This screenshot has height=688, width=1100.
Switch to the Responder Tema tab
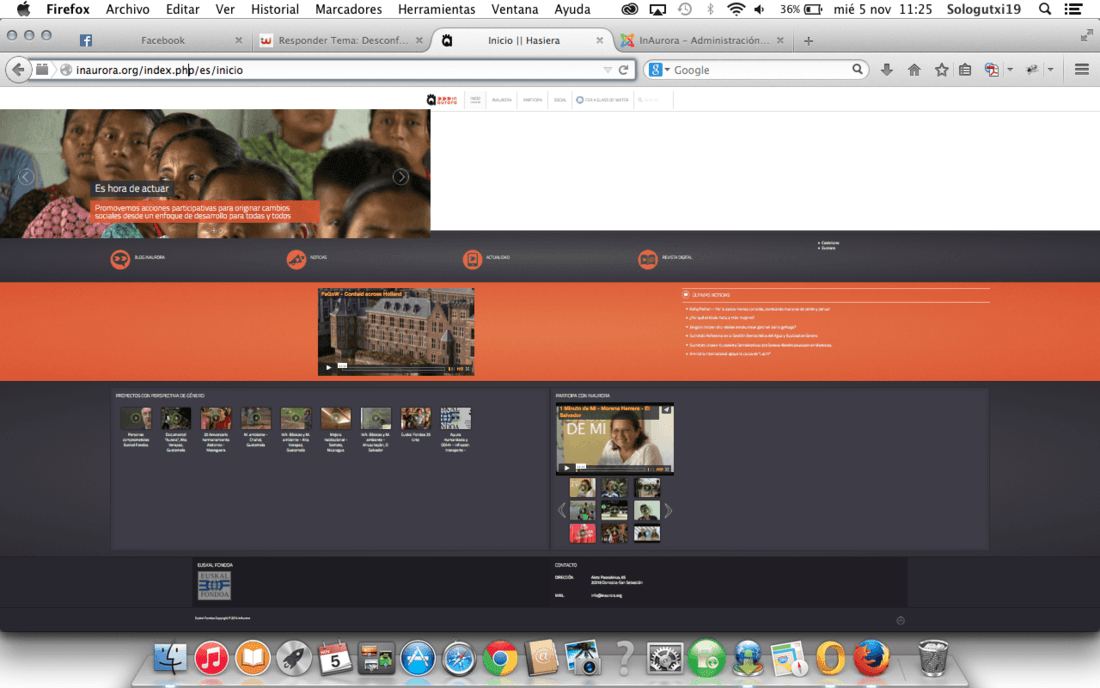342,41
